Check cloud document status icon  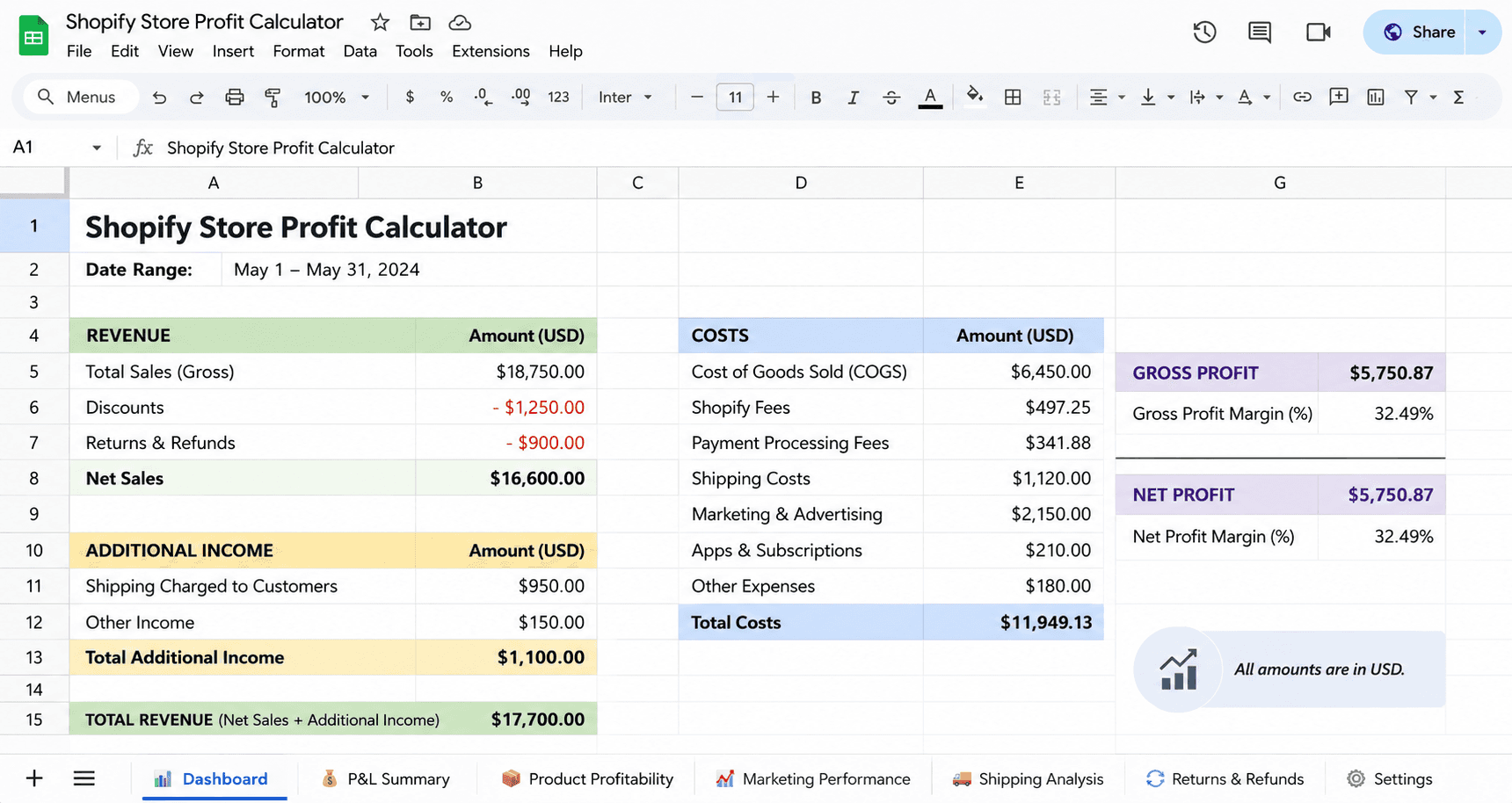click(x=460, y=23)
